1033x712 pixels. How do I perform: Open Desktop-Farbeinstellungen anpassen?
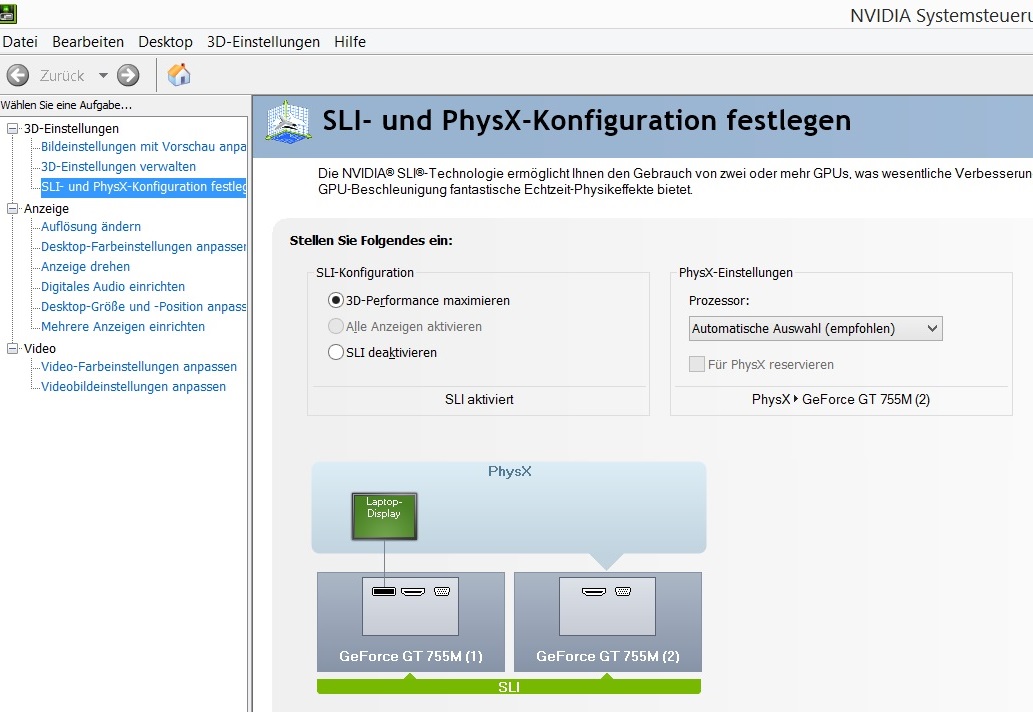coord(144,246)
